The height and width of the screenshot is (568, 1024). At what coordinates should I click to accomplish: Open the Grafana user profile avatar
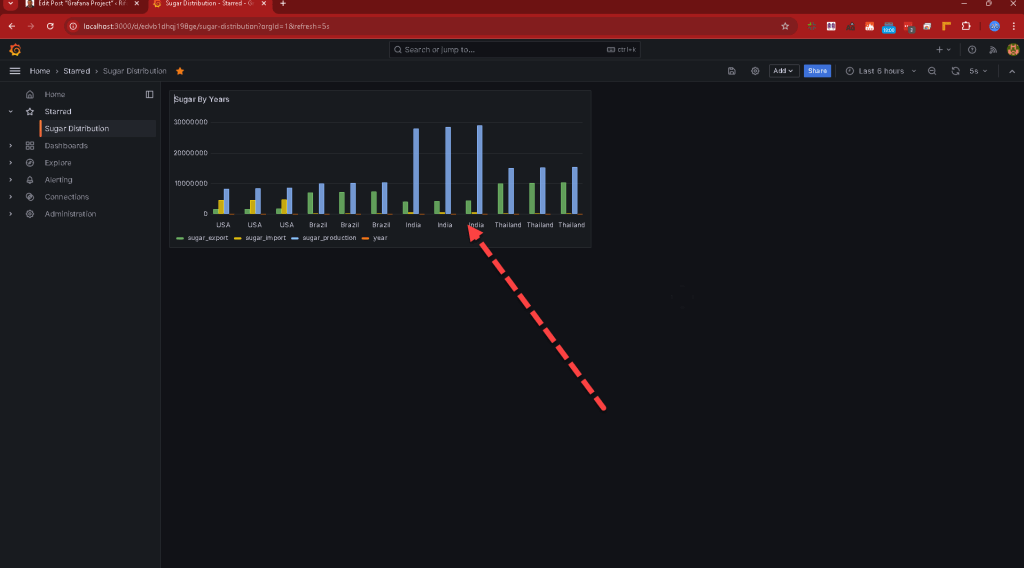click(x=1013, y=50)
